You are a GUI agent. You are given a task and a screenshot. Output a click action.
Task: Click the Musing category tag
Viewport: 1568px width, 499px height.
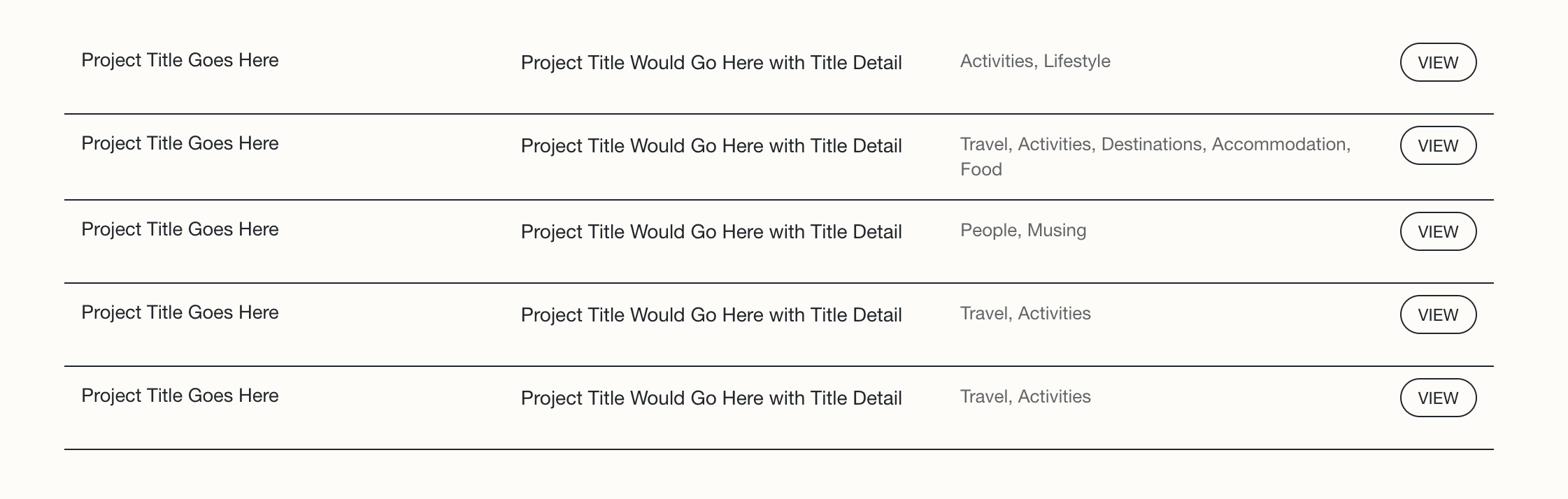tap(1057, 231)
